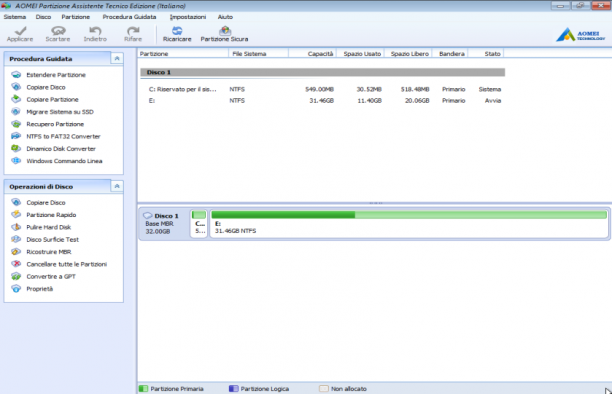Click the 20.06GB free space value

(x=417, y=100)
